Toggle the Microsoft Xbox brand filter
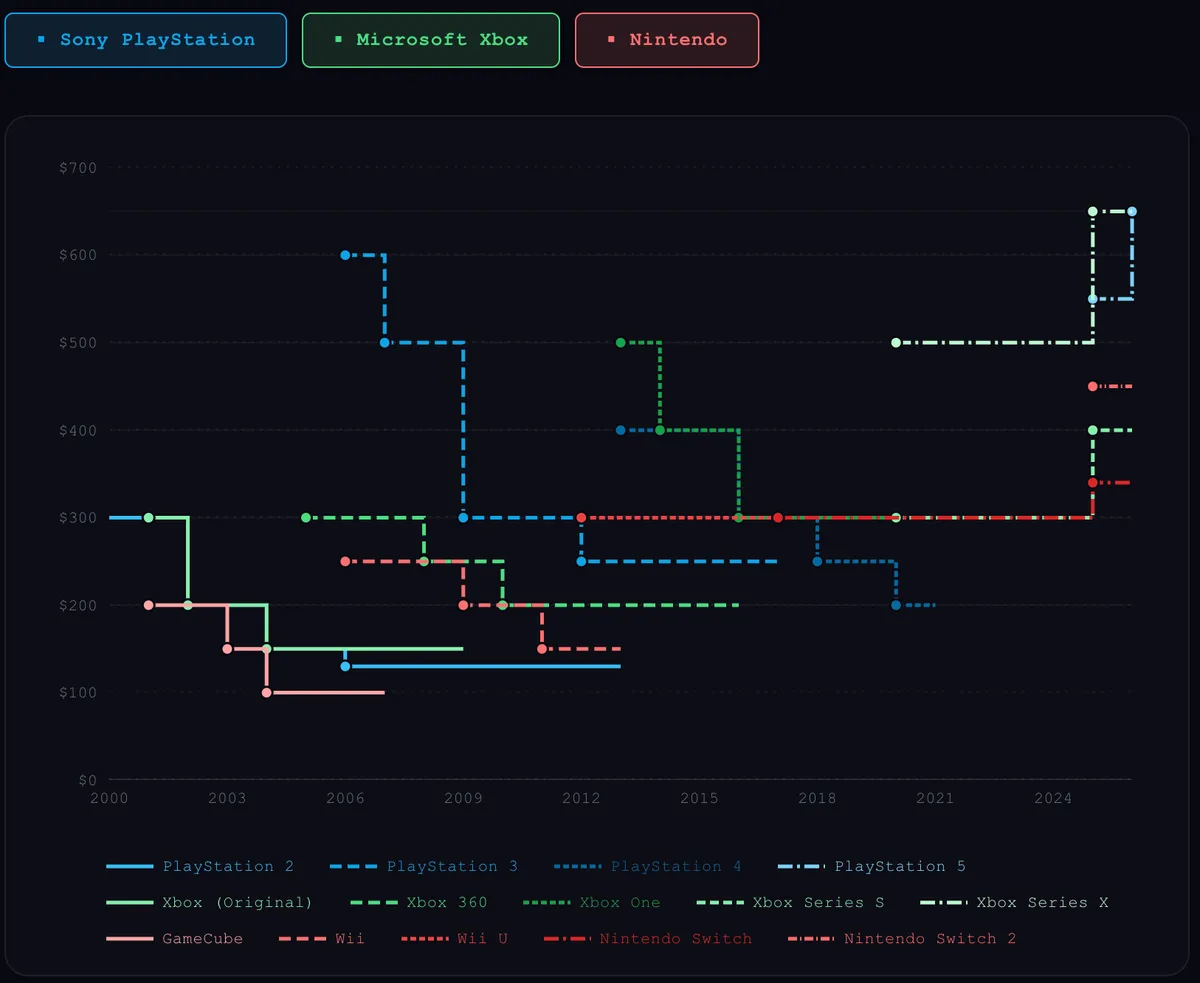Image resolution: width=1200 pixels, height=983 pixels. point(430,40)
